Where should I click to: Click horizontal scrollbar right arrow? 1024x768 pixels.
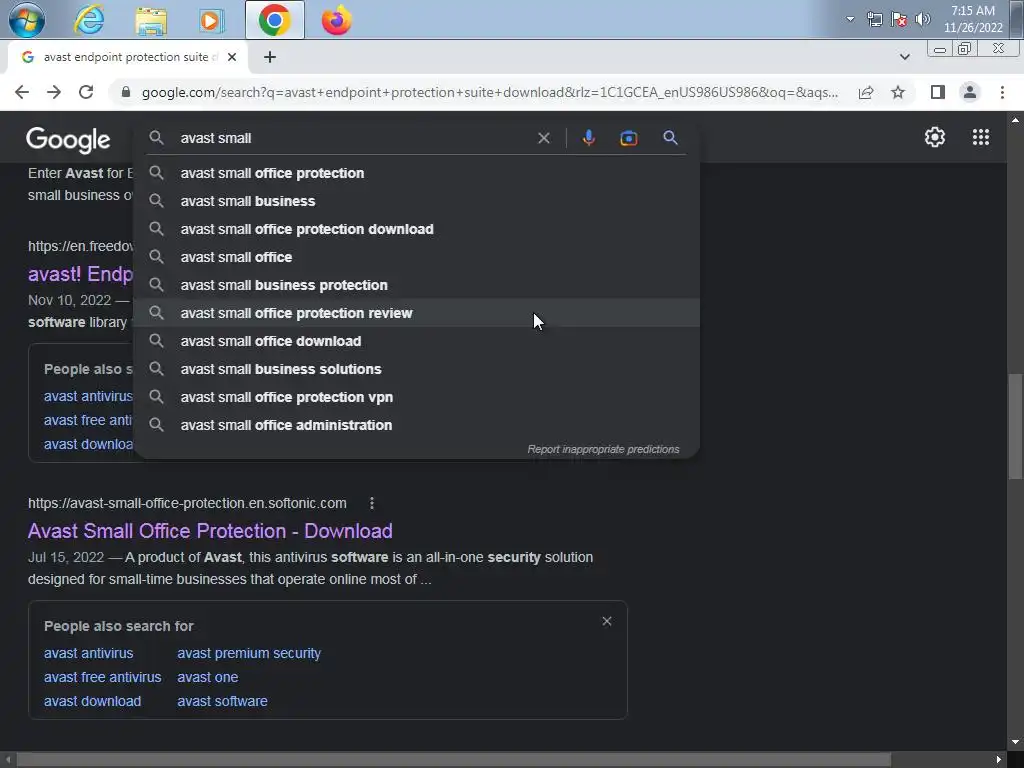click(999, 760)
